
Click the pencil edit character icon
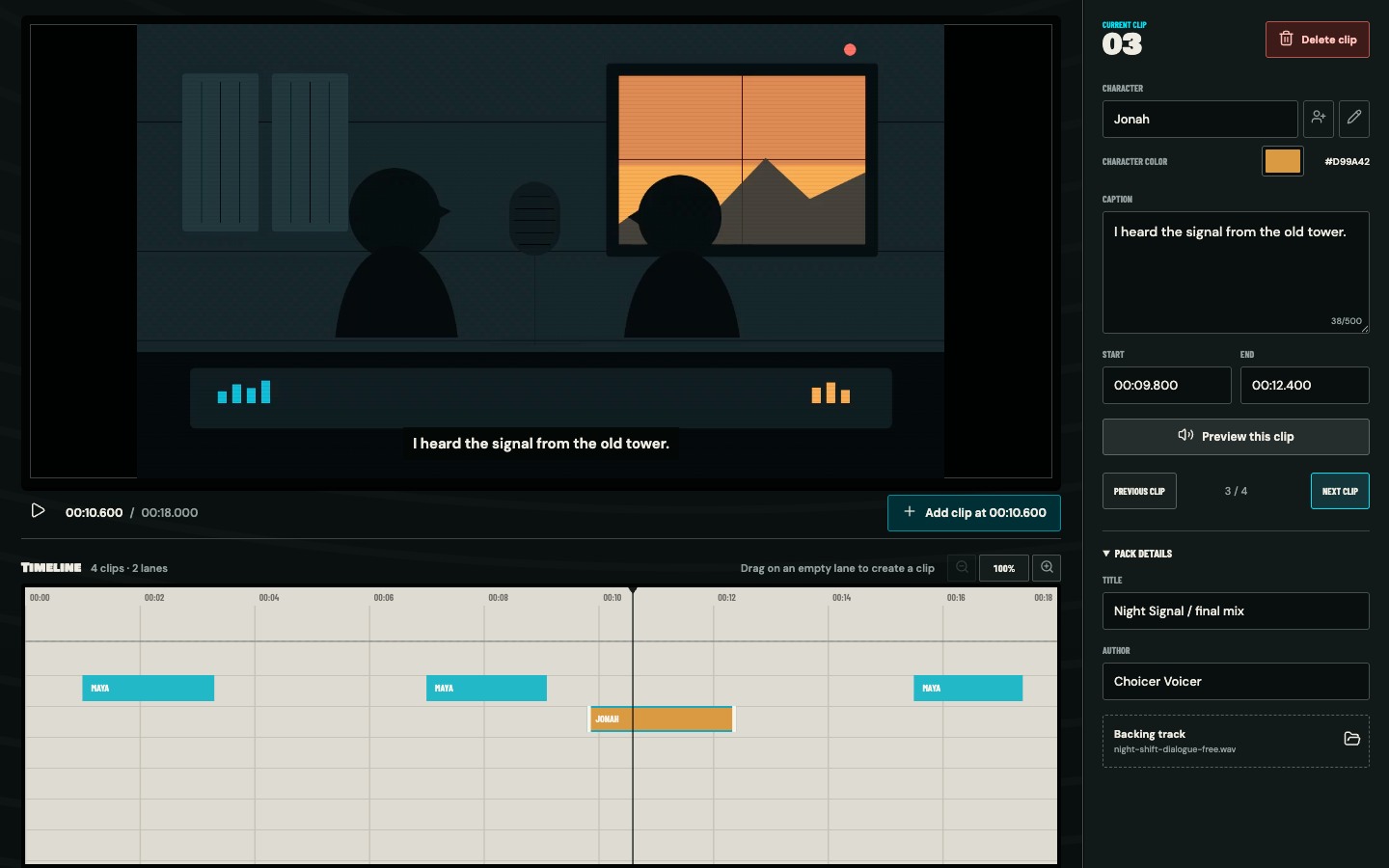click(x=1354, y=119)
